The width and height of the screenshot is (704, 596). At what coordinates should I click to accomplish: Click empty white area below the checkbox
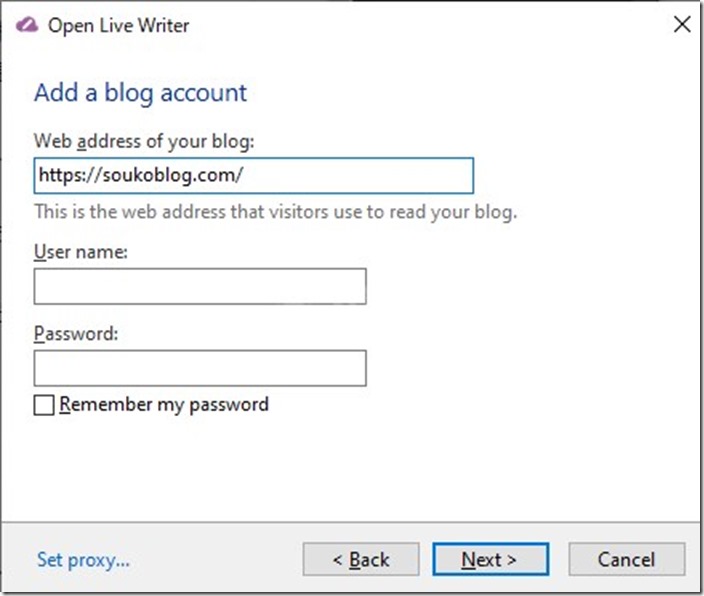pos(350,469)
